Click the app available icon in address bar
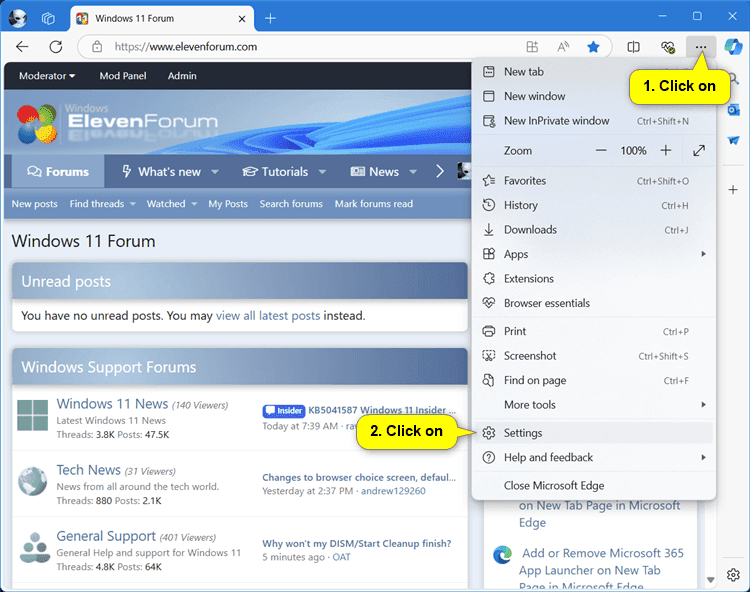The height and width of the screenshot is (592, 750). (x=532, y=46)
